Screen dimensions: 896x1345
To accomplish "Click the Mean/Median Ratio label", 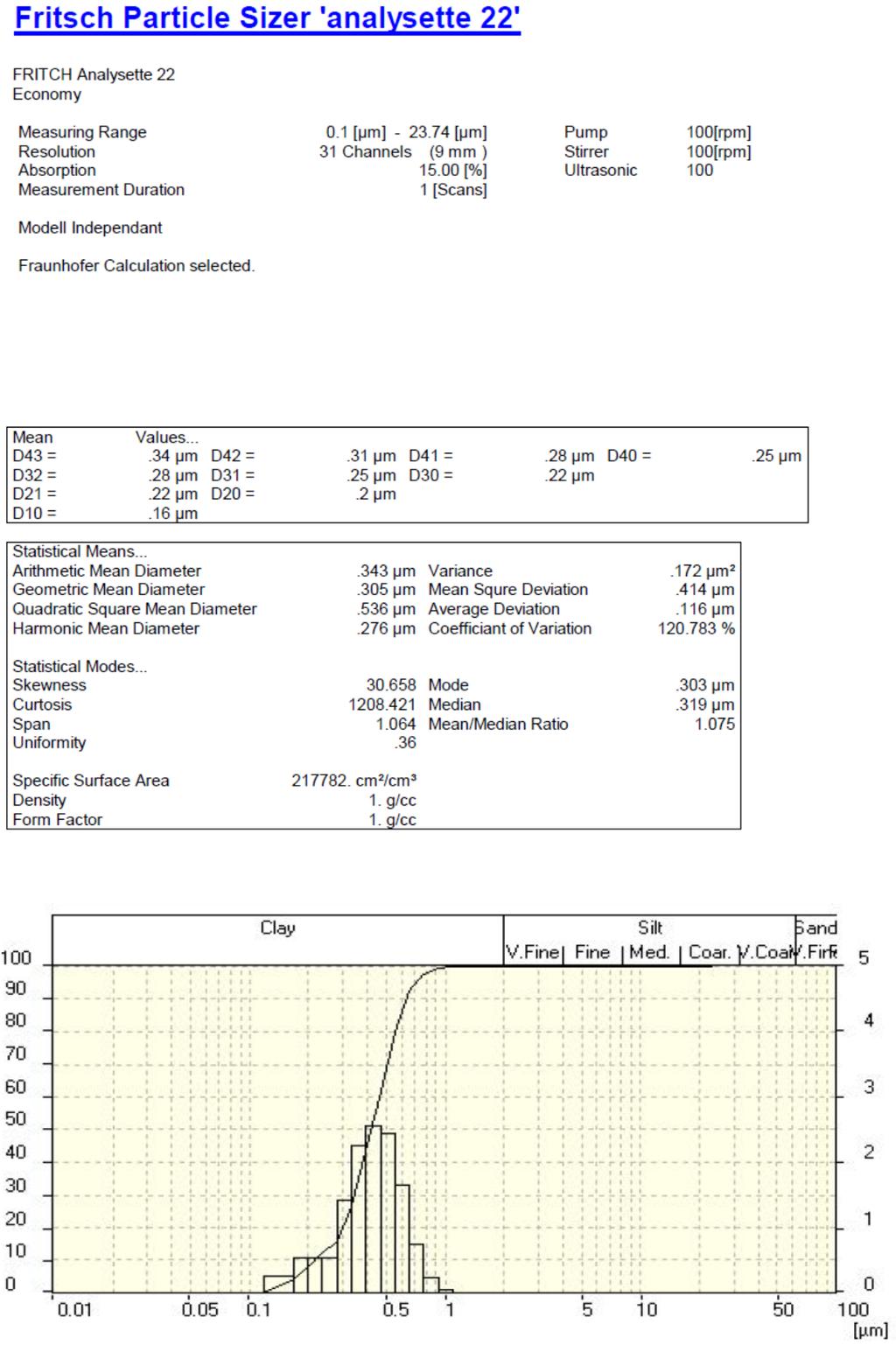I will (x=498, y=724).
